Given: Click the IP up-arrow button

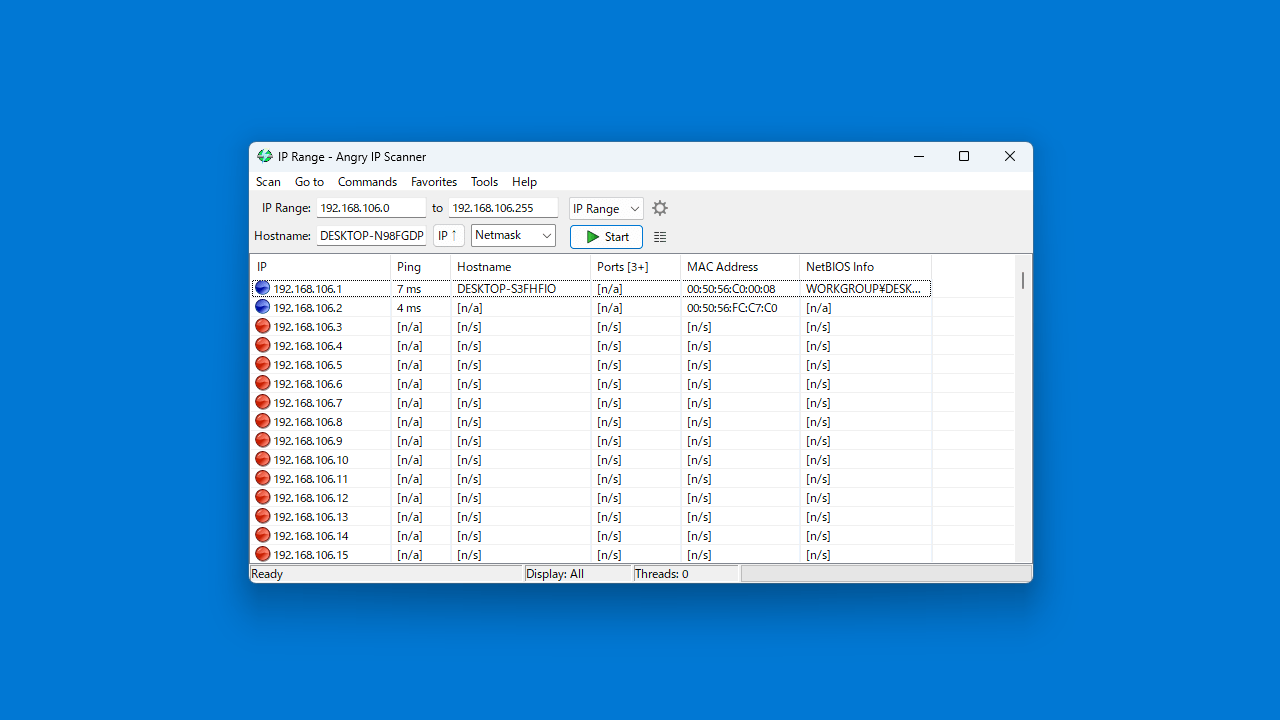Looking at the screenshot, I should point(449,235).
